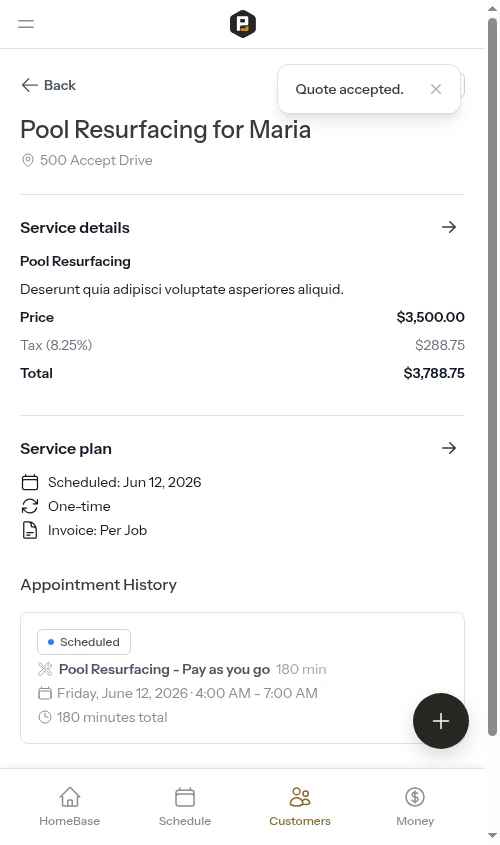The height and width of the screenshot is (845, 500).
Task: Open the Pool Resurfacing appointment link
Action: tap(164, 669)
